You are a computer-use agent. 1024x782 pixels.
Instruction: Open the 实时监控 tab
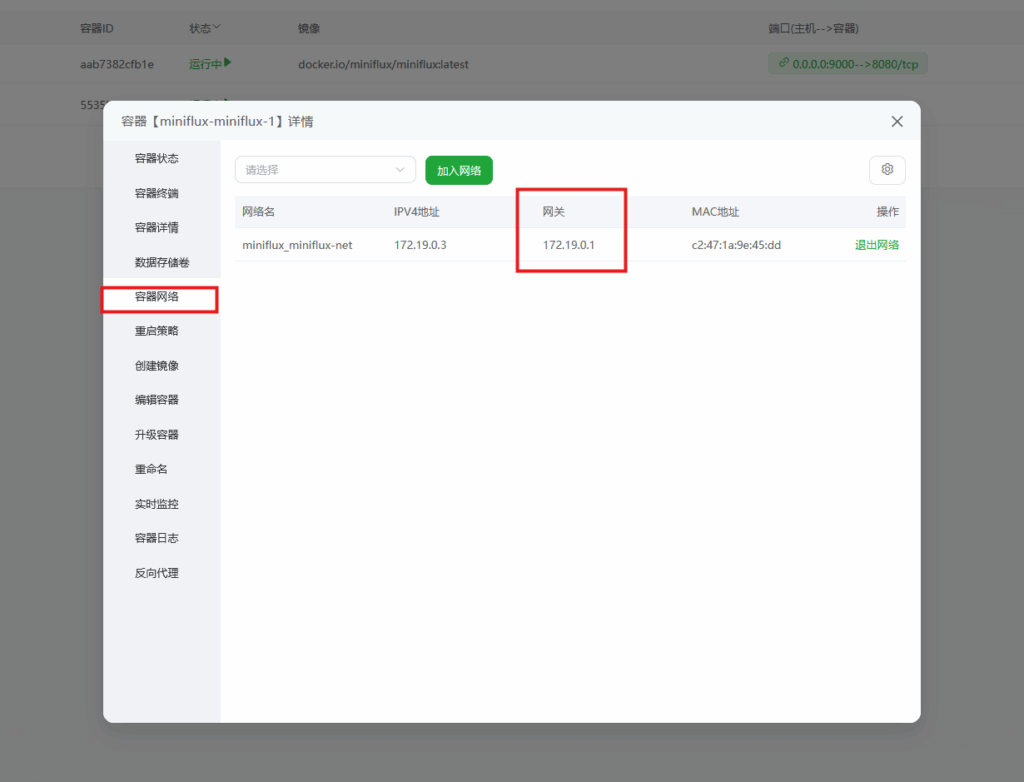[x=157, y=504]
